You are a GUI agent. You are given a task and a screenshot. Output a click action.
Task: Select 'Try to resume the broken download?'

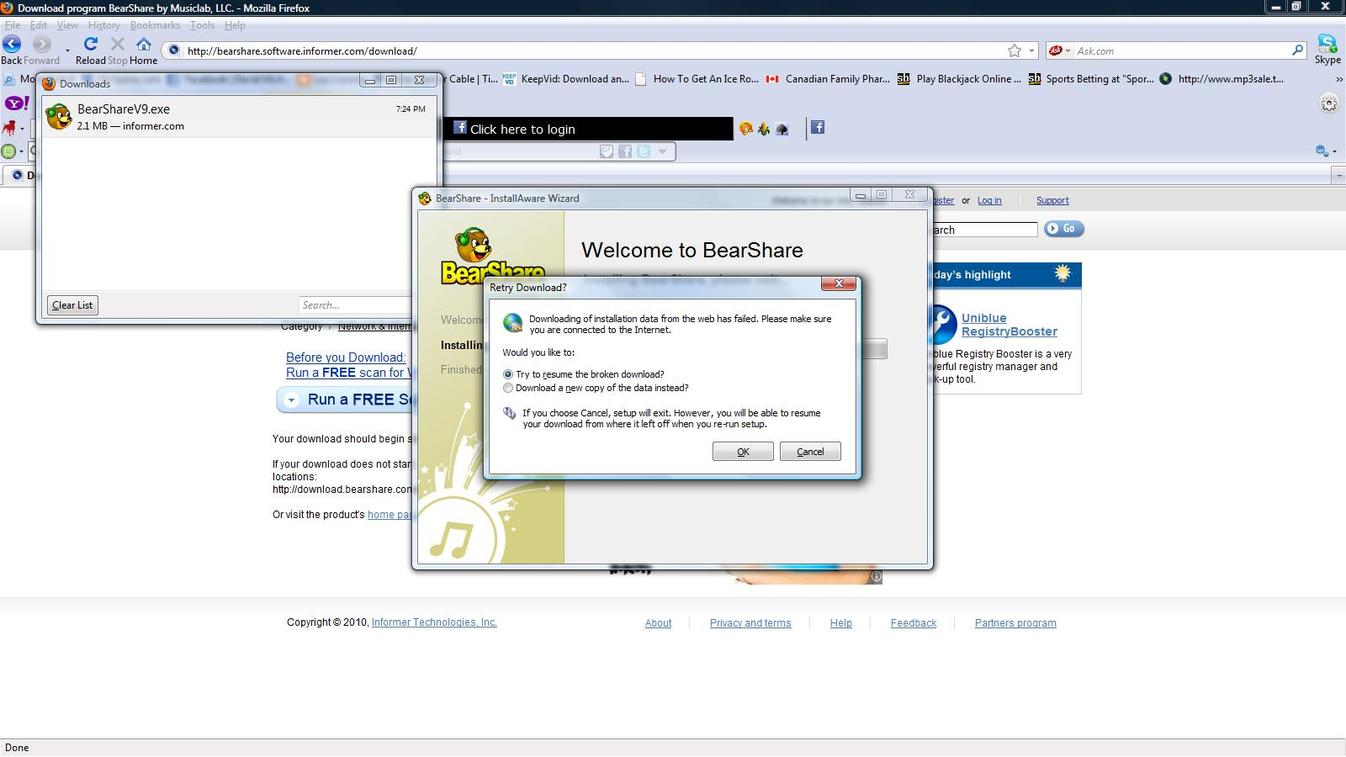[583, 374]
